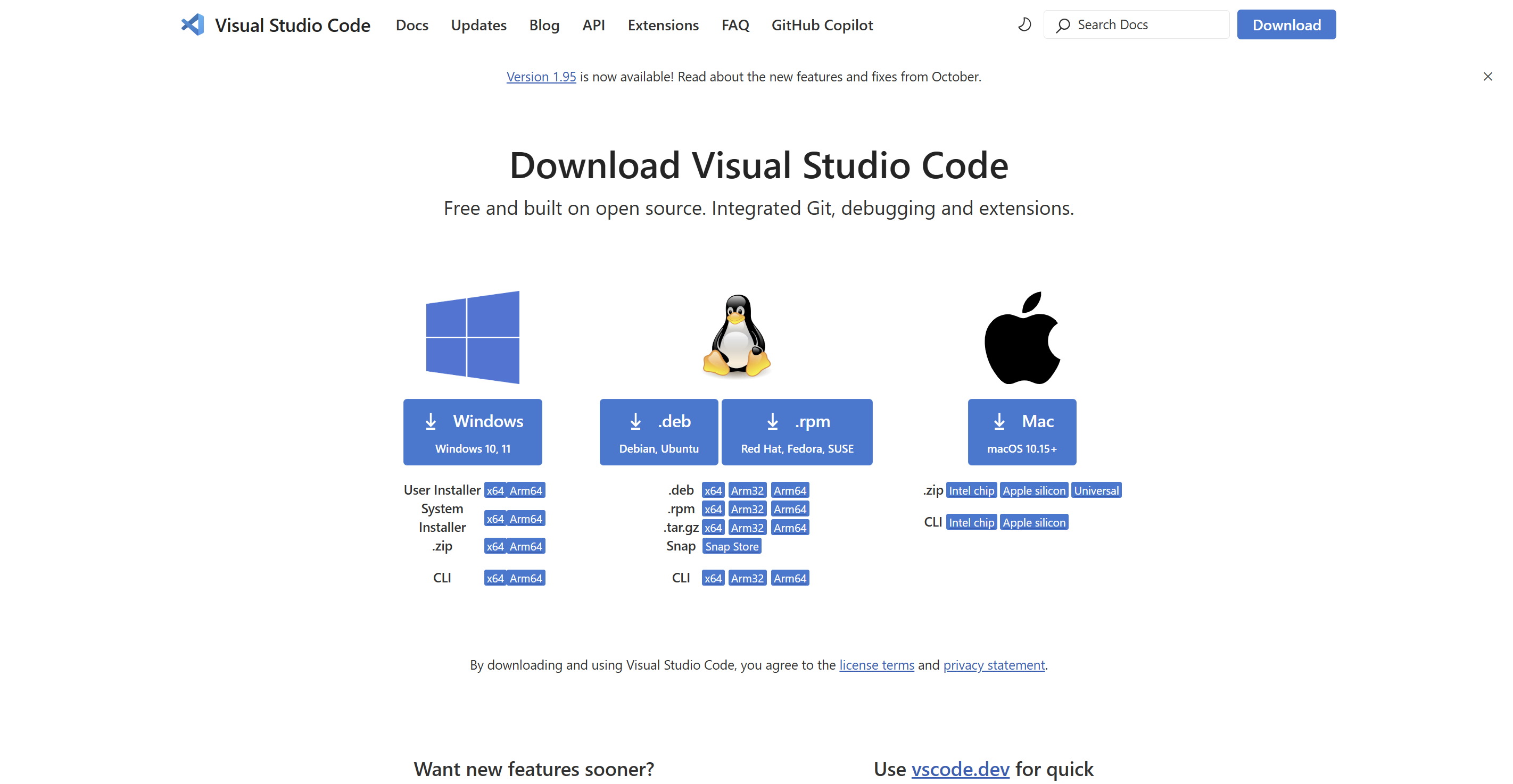Click the Visual Studio Code logo icon
This screenshot has width=1513, height=784.
[193, 24]
